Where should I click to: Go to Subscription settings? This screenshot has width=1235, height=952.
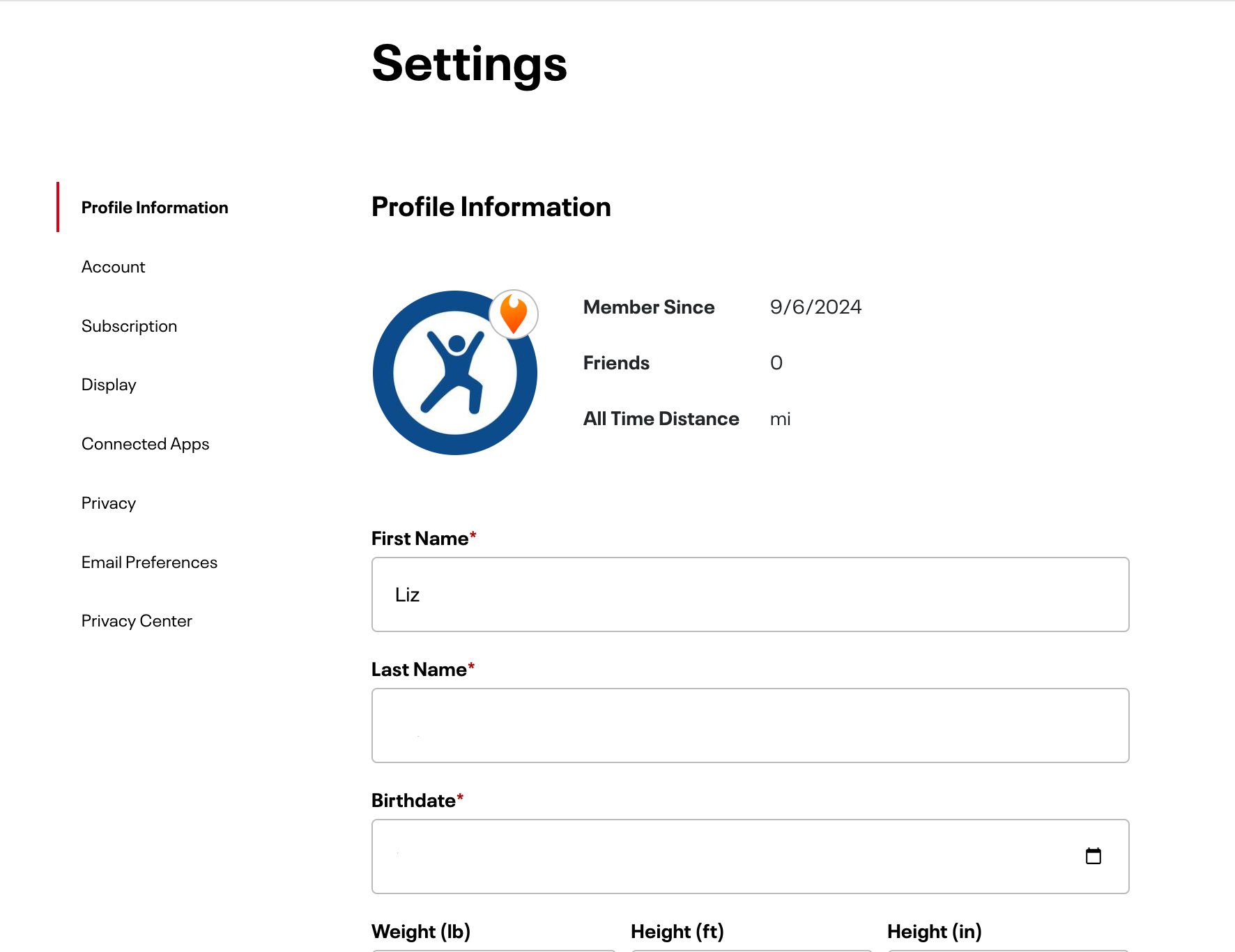(x=129, y=326)
